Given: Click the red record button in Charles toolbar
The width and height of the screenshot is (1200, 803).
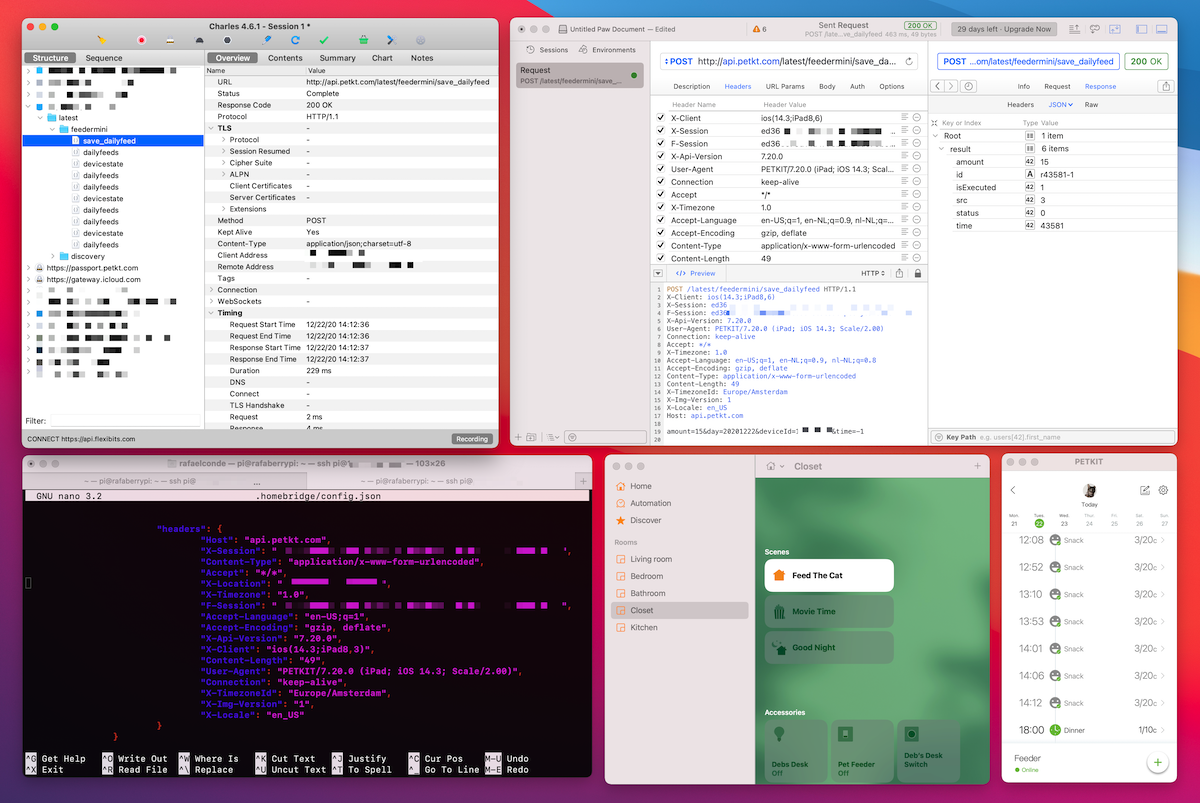Looking at the screenshot, I should click(141, 40).
